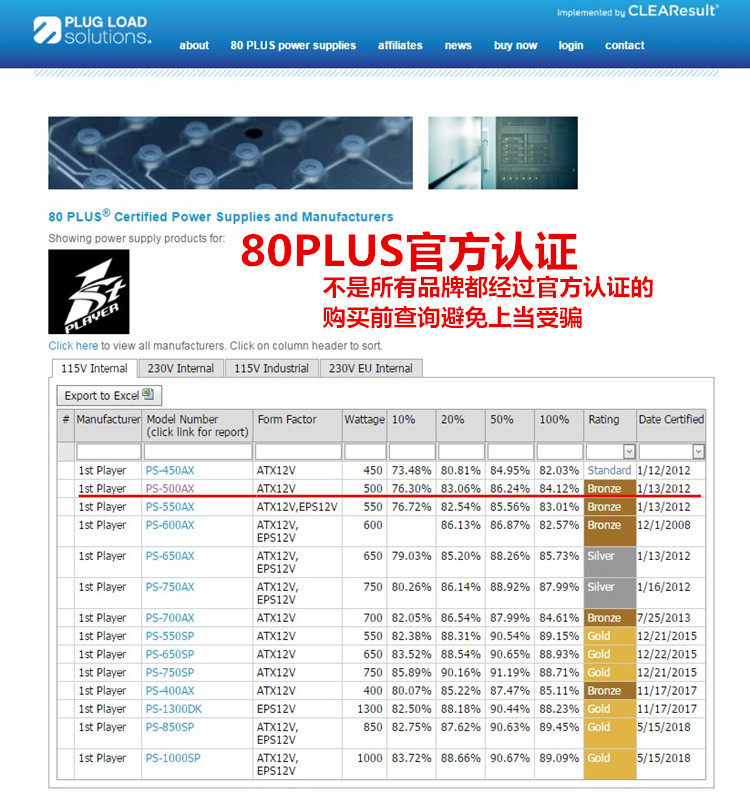This screenshot has height=802, width=750.
Task: Select the 115V Internal tab
Action: click(94, 368)
